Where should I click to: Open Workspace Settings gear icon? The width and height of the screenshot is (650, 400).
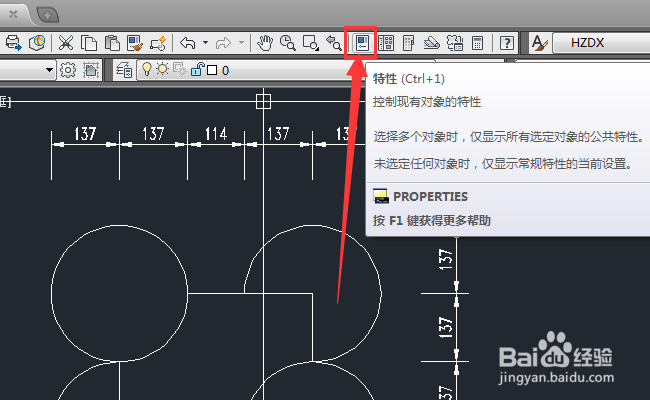pos(68,70)
